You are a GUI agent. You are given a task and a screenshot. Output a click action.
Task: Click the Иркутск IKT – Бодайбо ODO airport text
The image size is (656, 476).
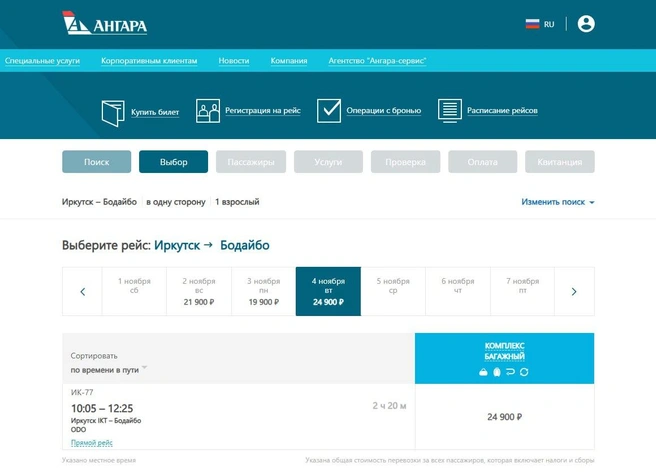tap(106, 425)
